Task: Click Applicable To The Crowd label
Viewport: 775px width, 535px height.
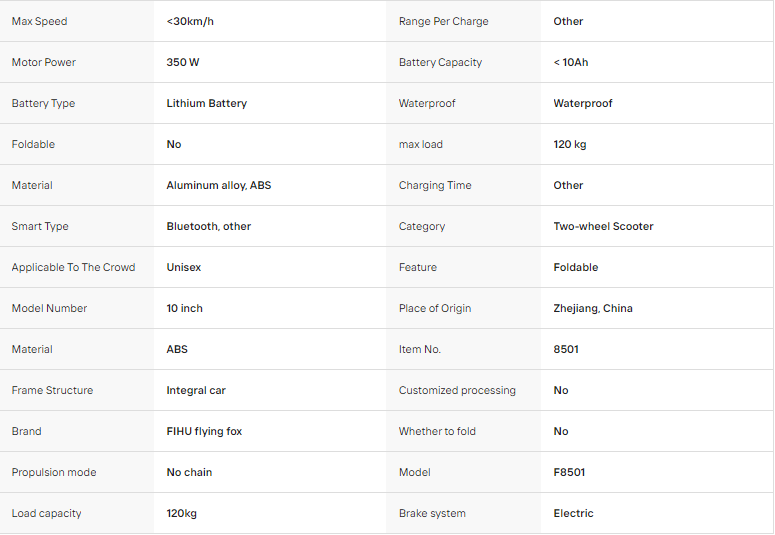Action: click(73, 268)
